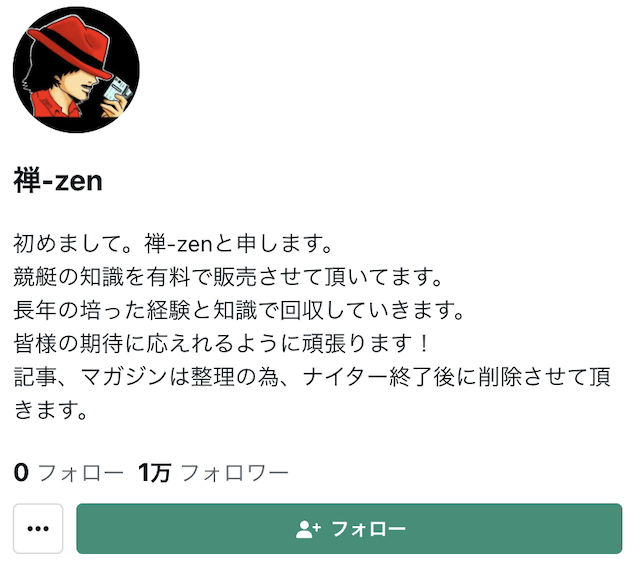Viewport: 640px width, 562px height.
Task: Click the red hat in the avatar
Action: tap(70, 45)
